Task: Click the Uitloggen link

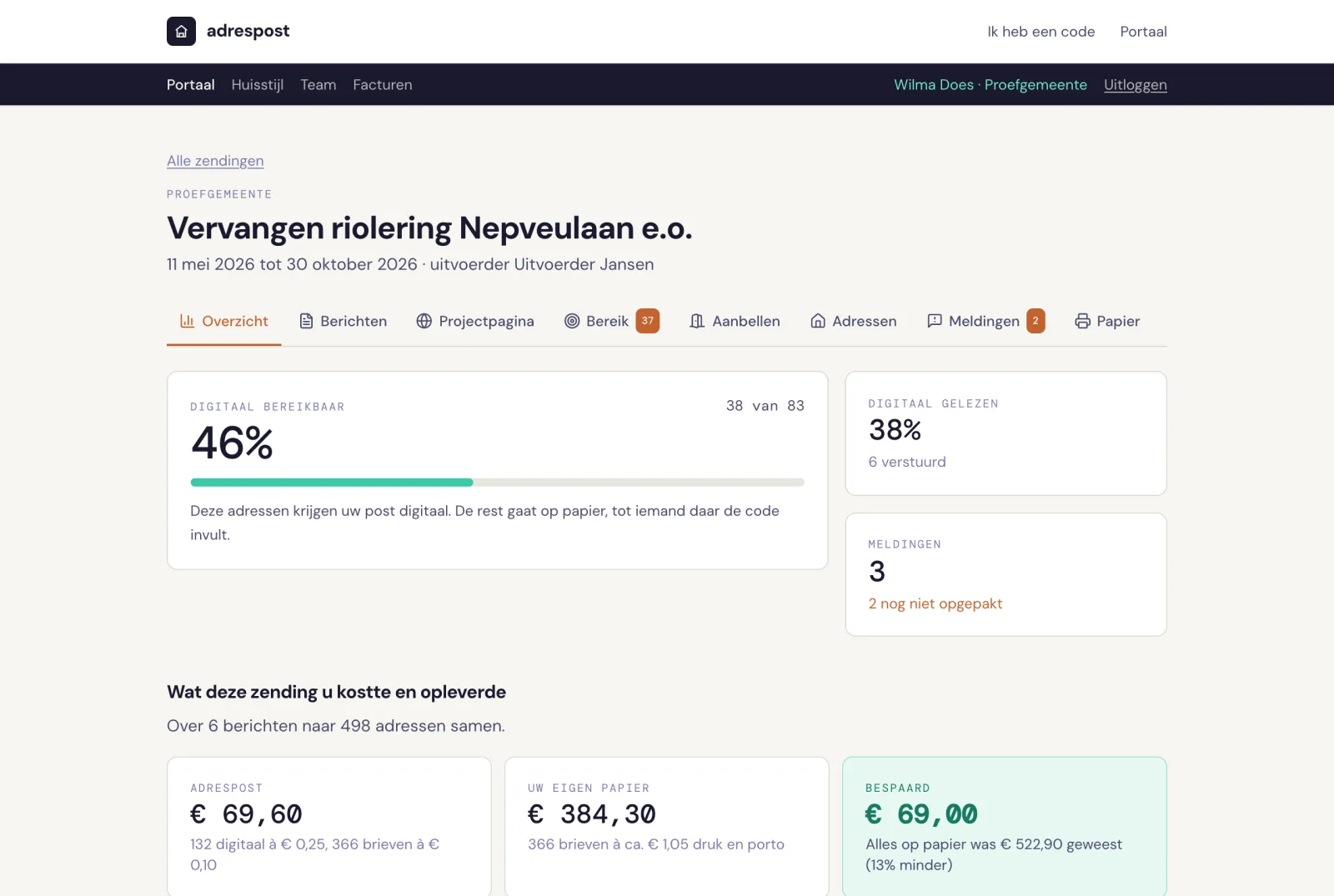Action: point(1136,85)
